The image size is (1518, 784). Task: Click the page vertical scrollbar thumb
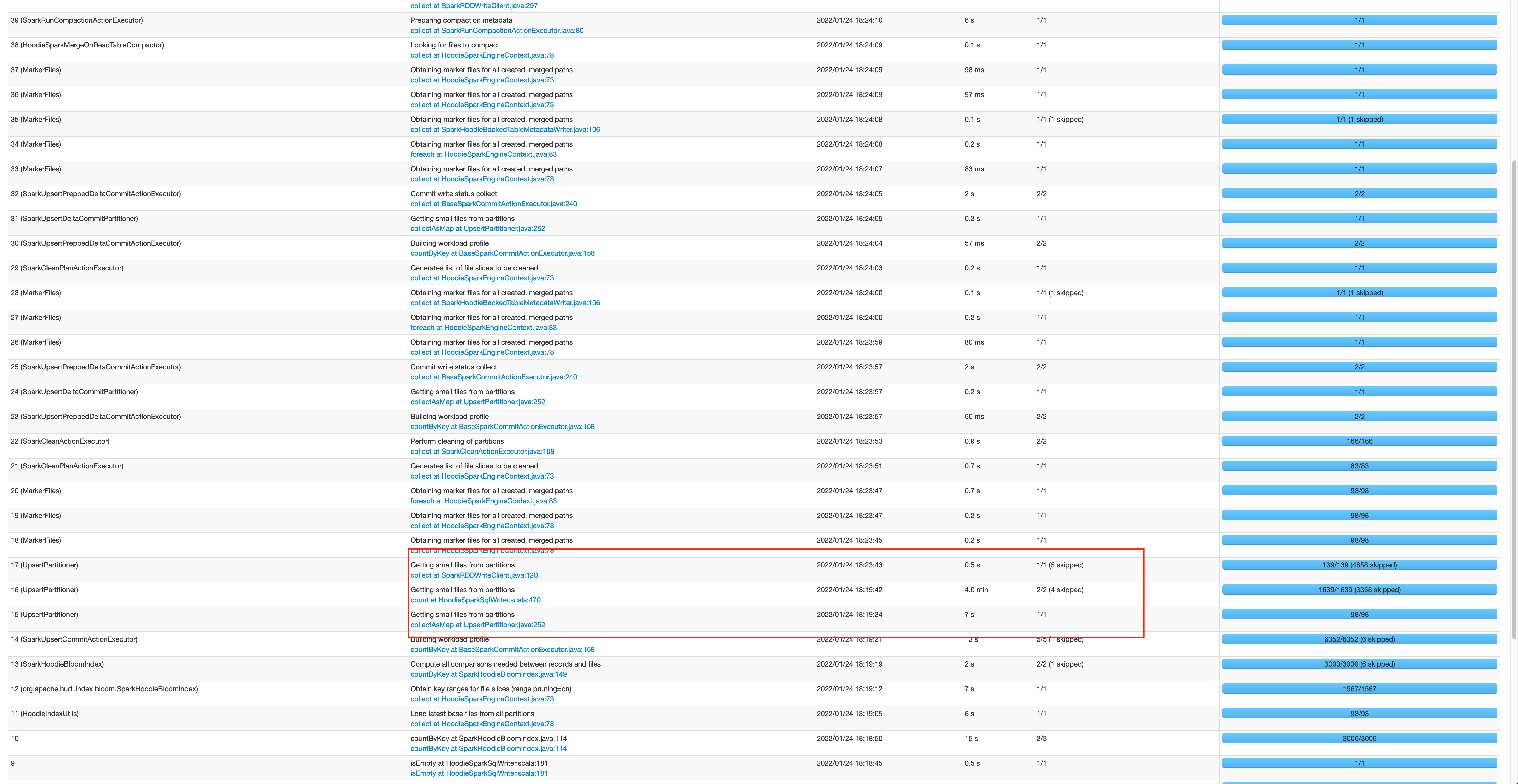click(x=1514, y=400)
